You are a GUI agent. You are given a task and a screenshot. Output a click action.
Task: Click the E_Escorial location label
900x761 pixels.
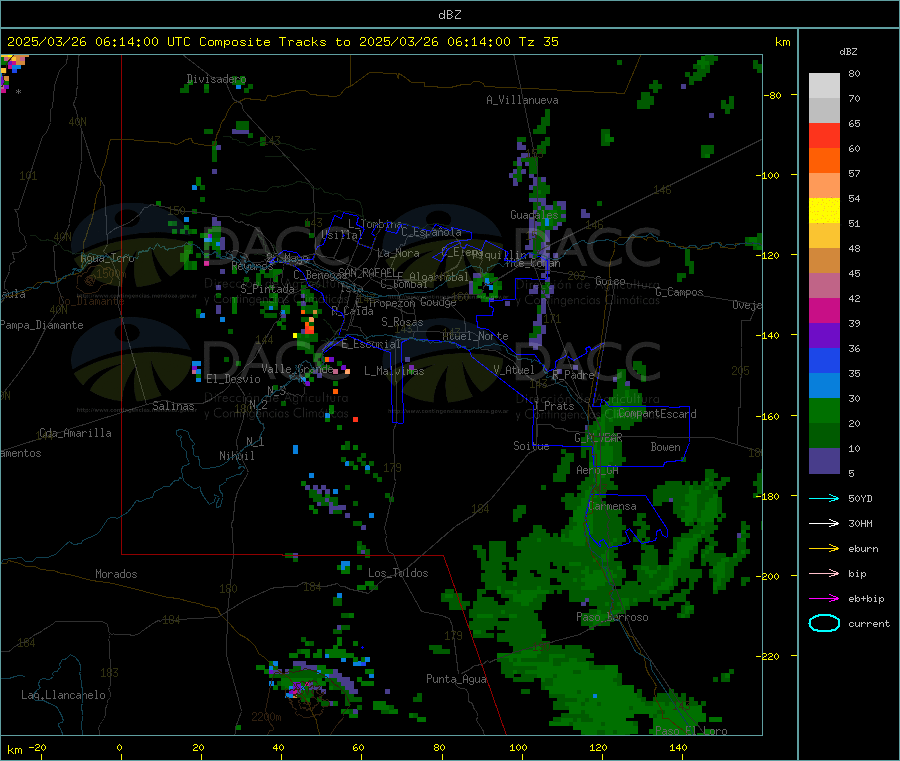(x=371, y=344)
